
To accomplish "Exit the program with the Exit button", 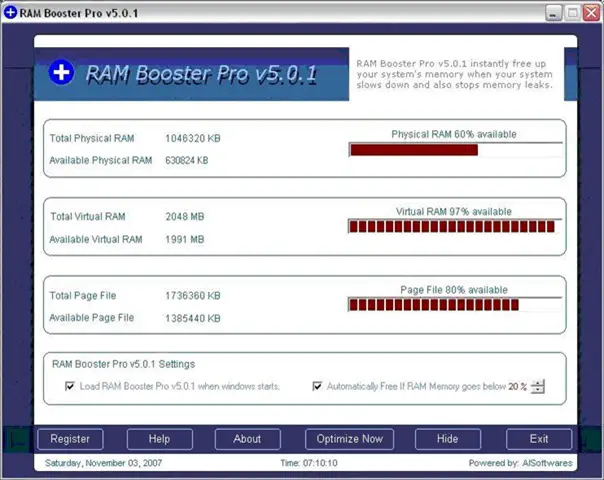I will click(x=539, y=439).
